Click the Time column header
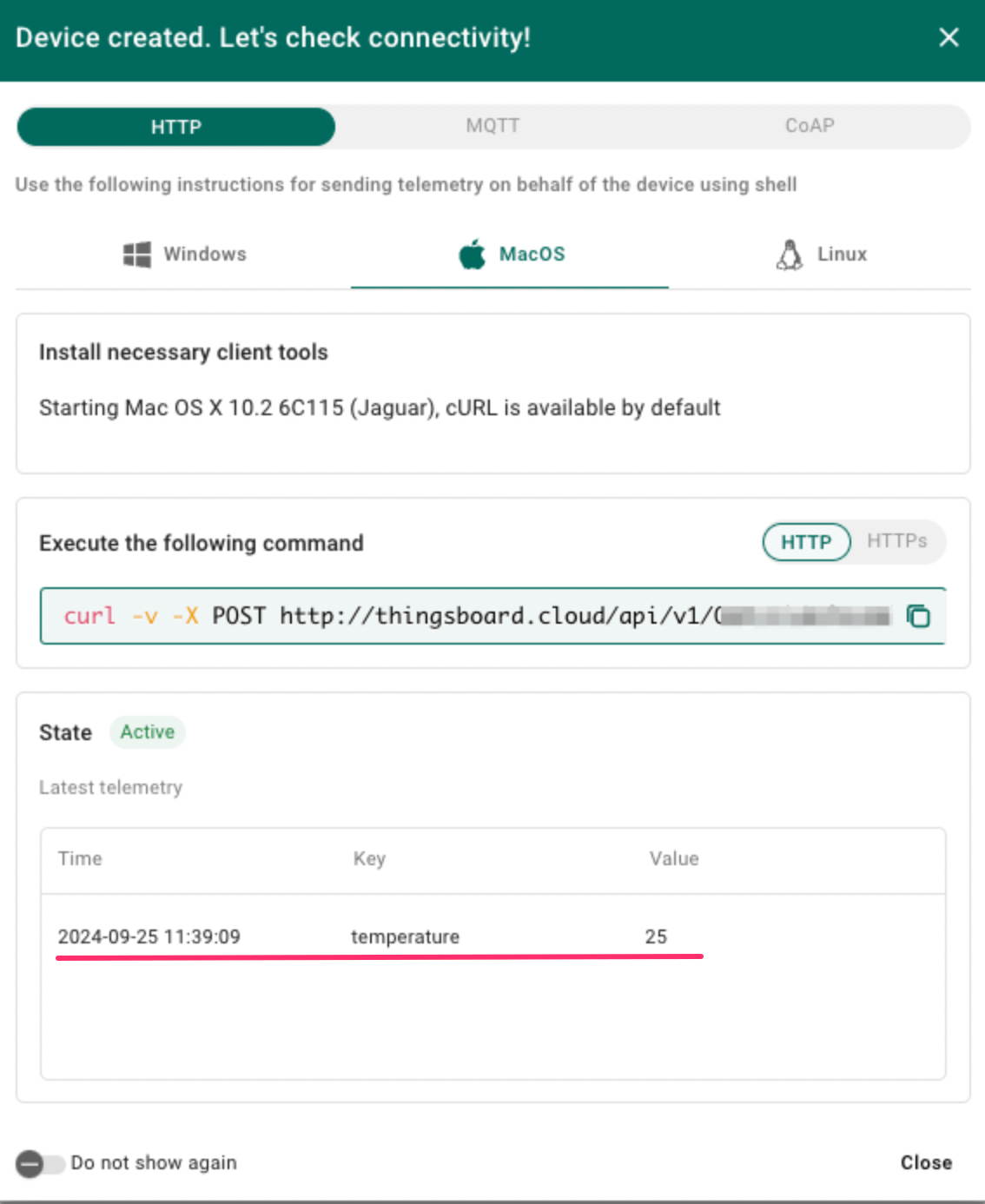 coord(80,859)
